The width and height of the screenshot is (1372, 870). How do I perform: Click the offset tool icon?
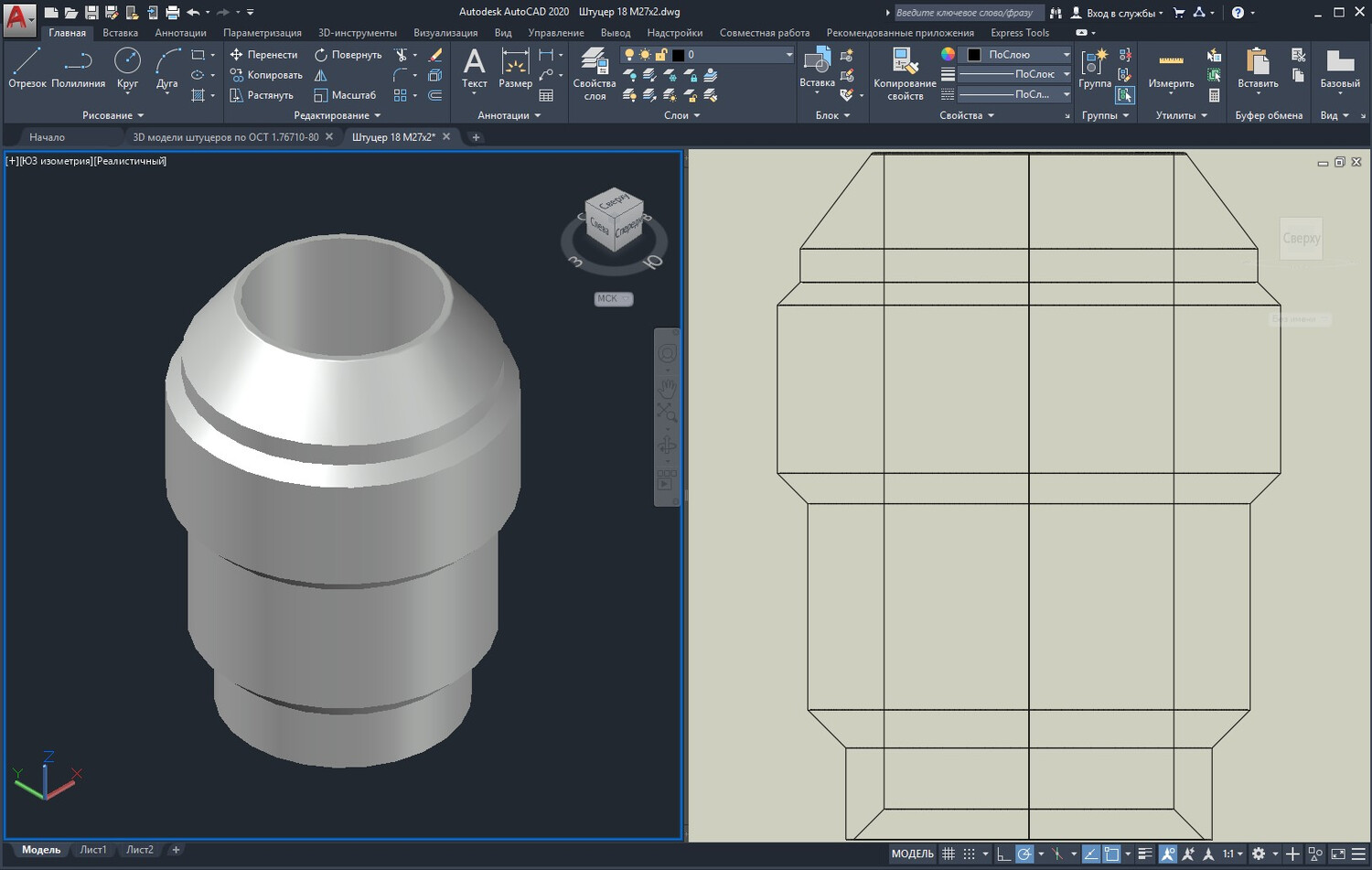[435, 95]
